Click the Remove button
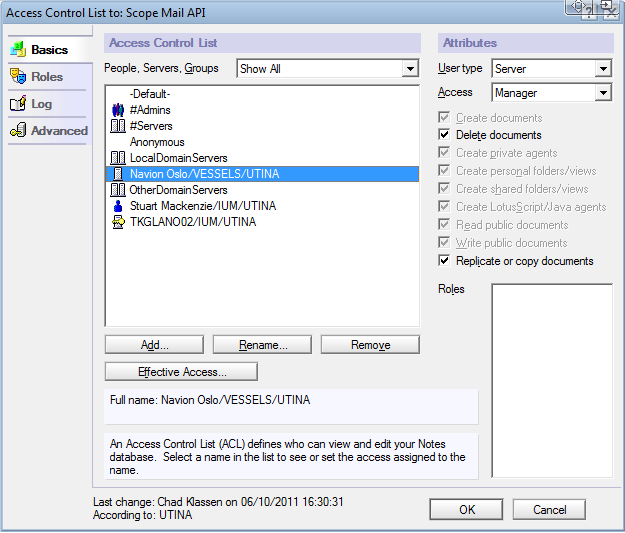 370,344
